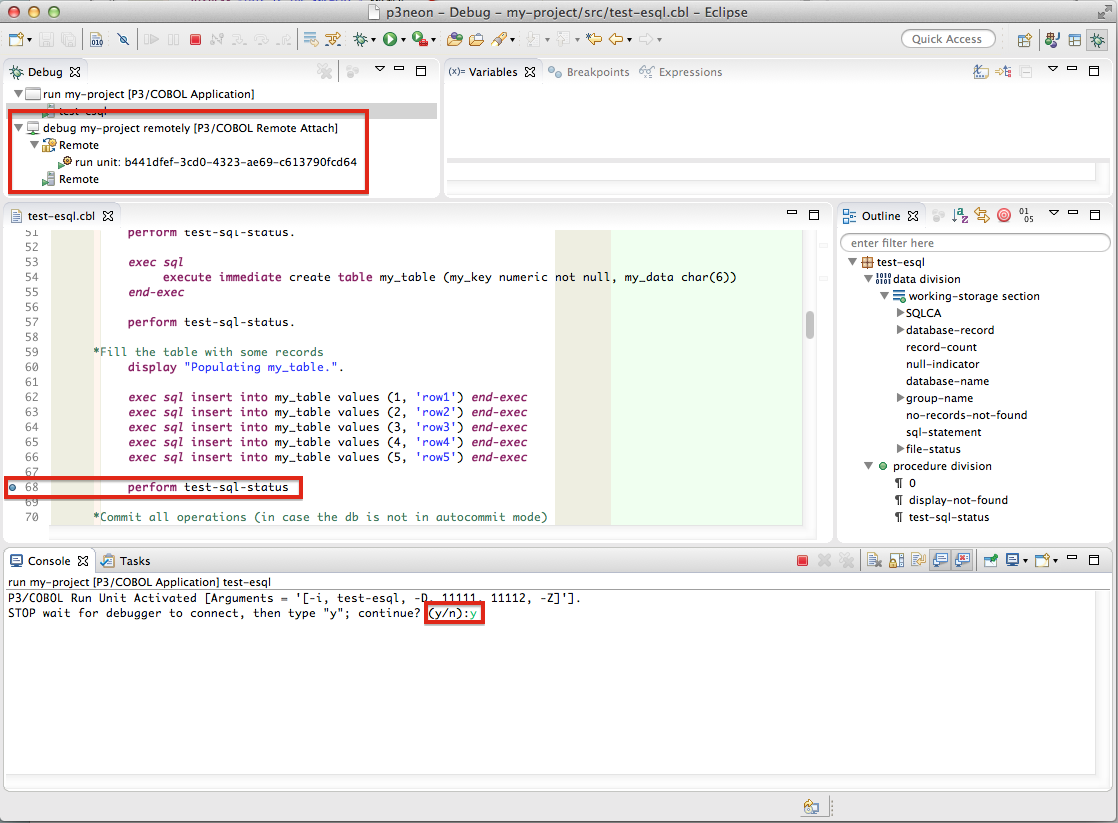The width and height of the screenshot is (1118, 823).
Task: Collapse debug my-project remotely tree node
Action: tap(19, 128)
